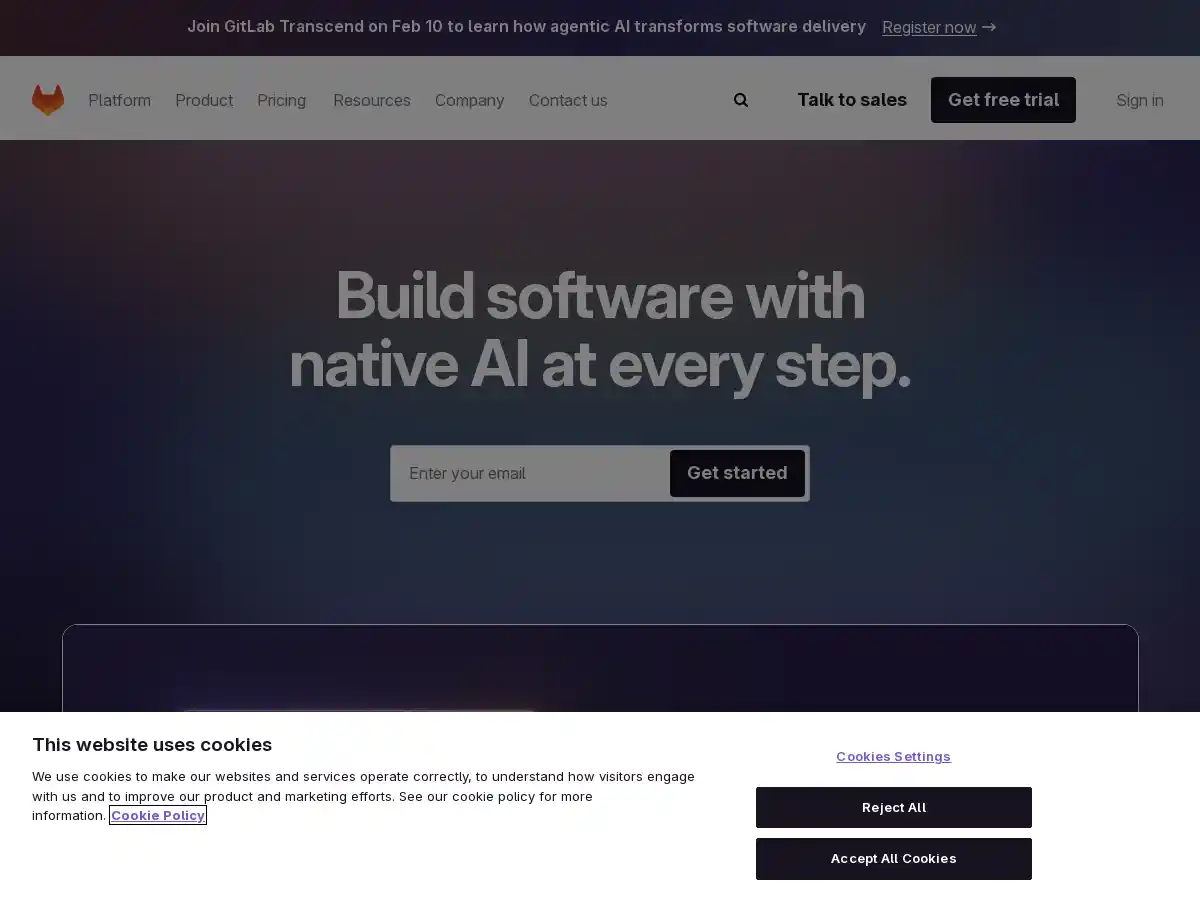The image size is (1200, 900).
Task: Open the Platform navigation dropdown
Action: 119,100
